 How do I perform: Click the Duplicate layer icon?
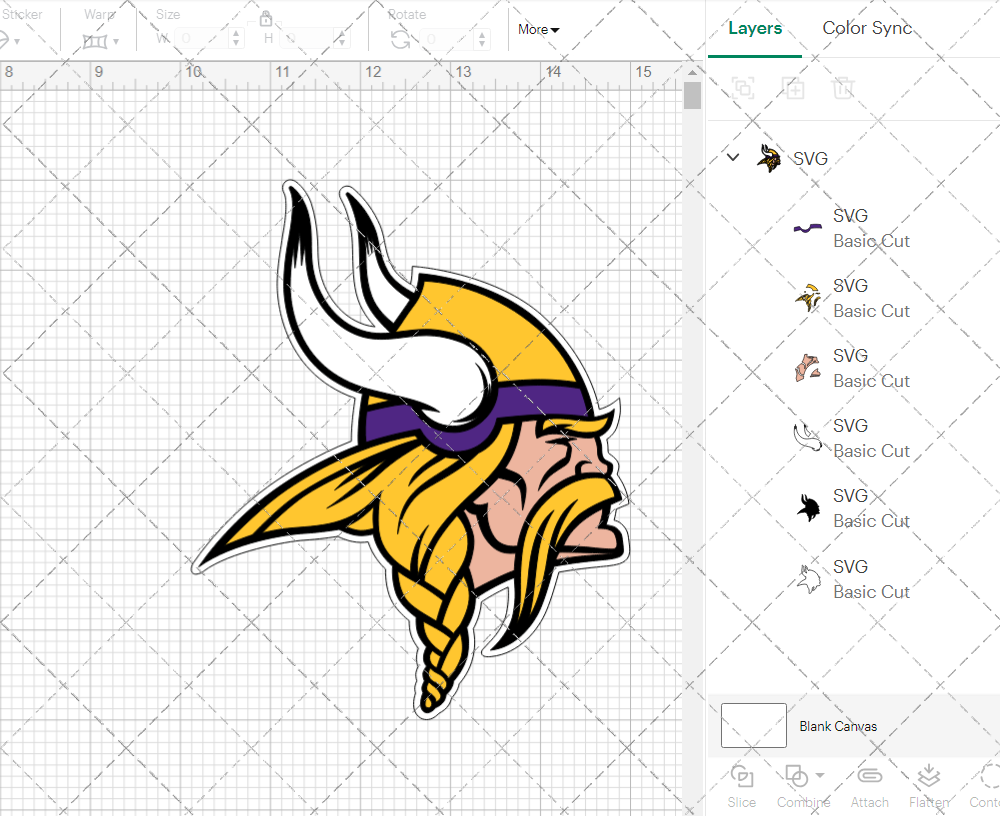794,89
